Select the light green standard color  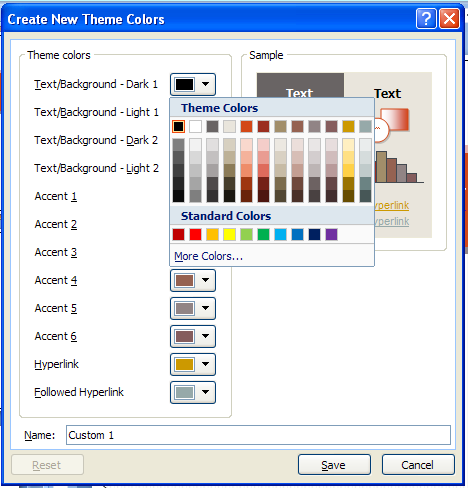coord(246,235)
